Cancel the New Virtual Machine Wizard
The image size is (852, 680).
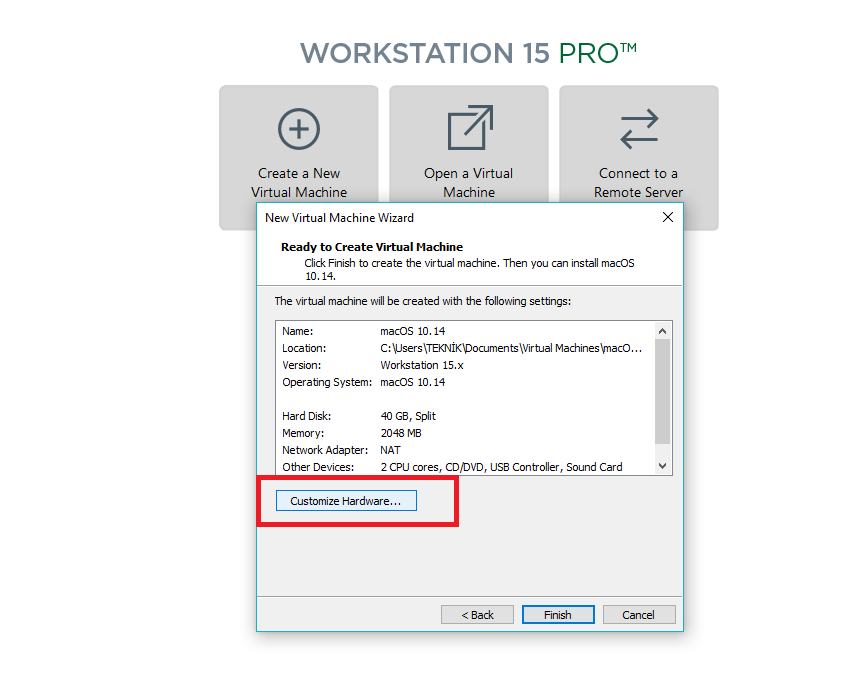click(x=639, y=615)
